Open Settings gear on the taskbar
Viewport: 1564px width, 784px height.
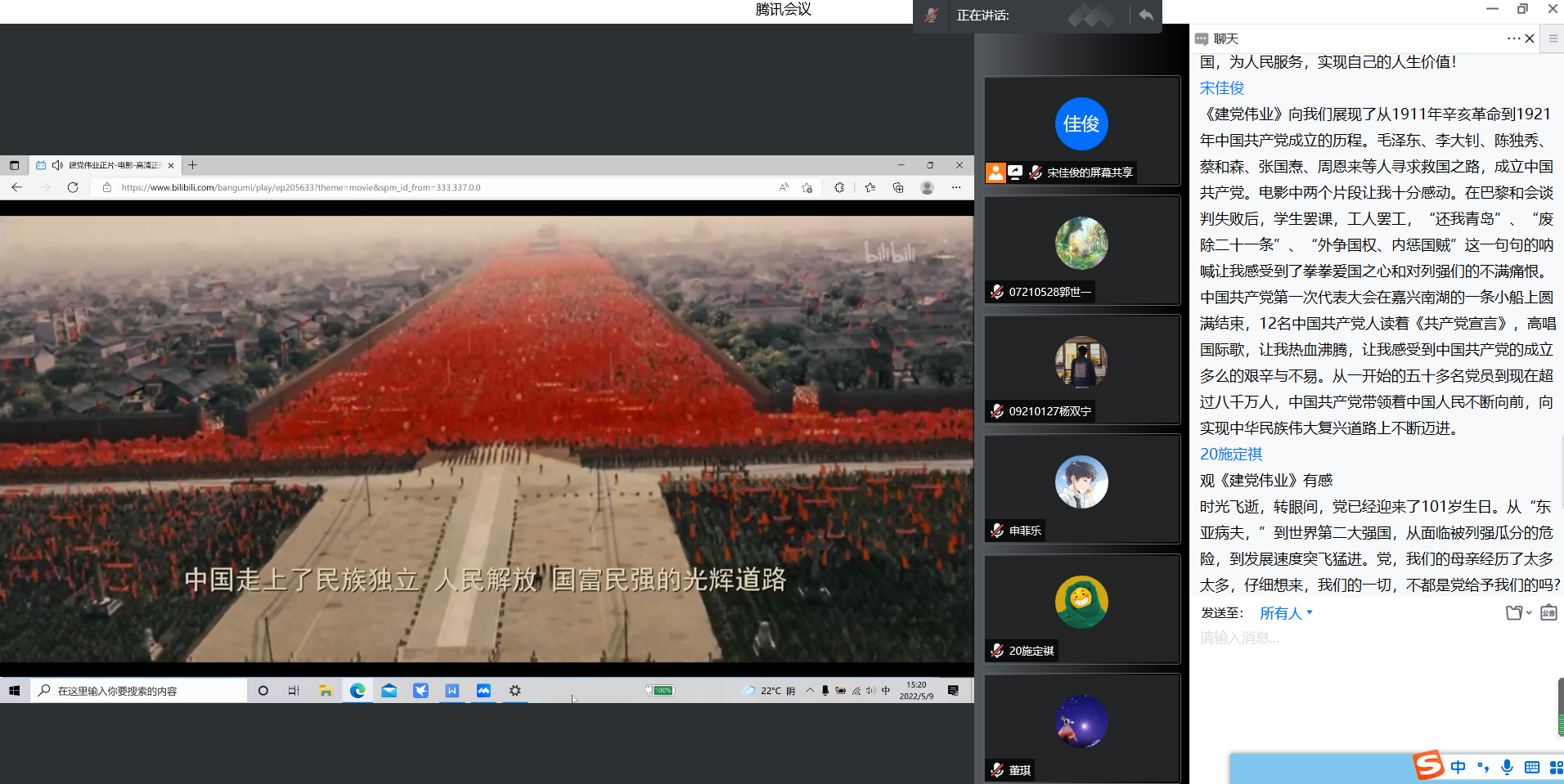click(x=515, y=691)
